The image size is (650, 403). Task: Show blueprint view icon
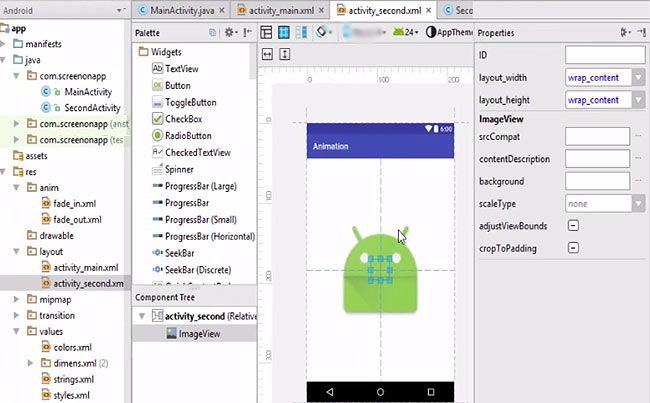pos(284,32)
